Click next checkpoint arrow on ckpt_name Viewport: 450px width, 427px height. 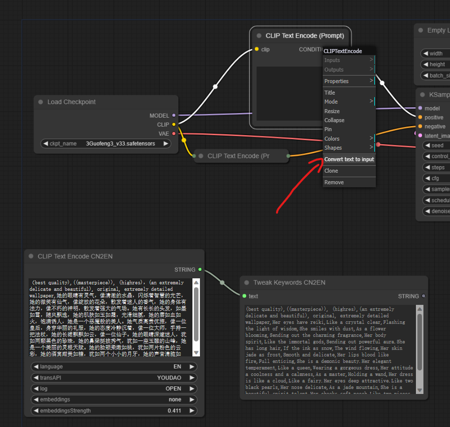166,144
